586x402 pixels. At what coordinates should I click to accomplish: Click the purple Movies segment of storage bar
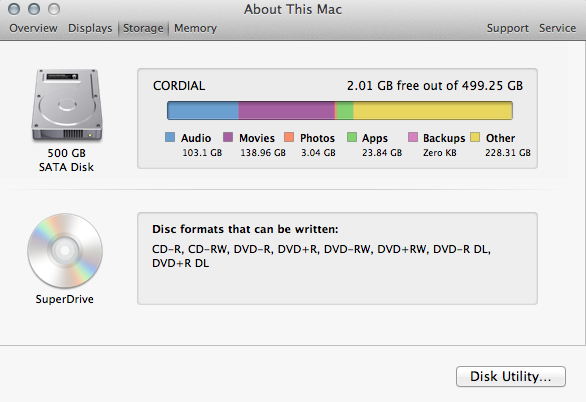[287, 111]
